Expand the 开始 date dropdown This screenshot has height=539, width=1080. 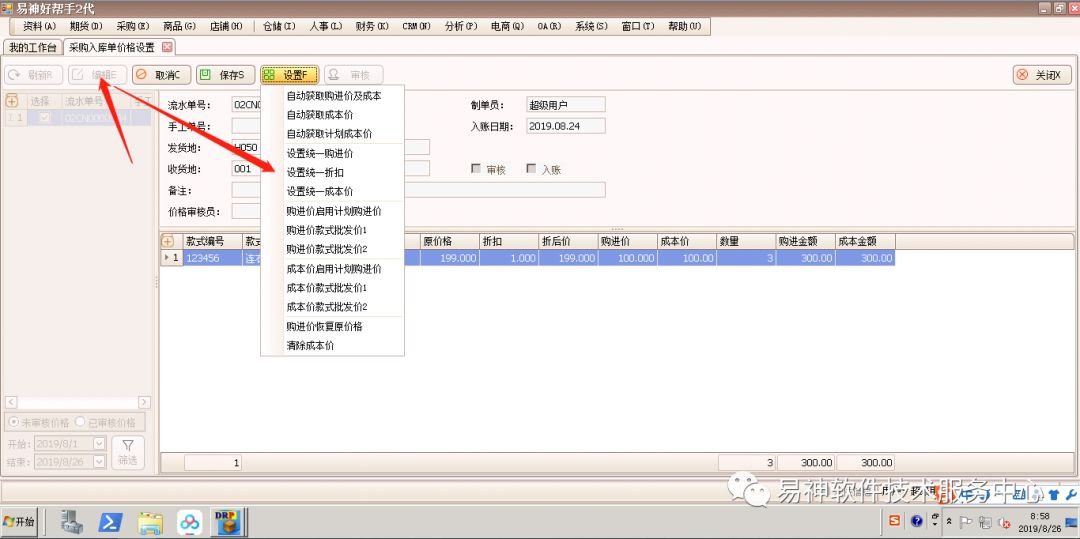point(99,443)
